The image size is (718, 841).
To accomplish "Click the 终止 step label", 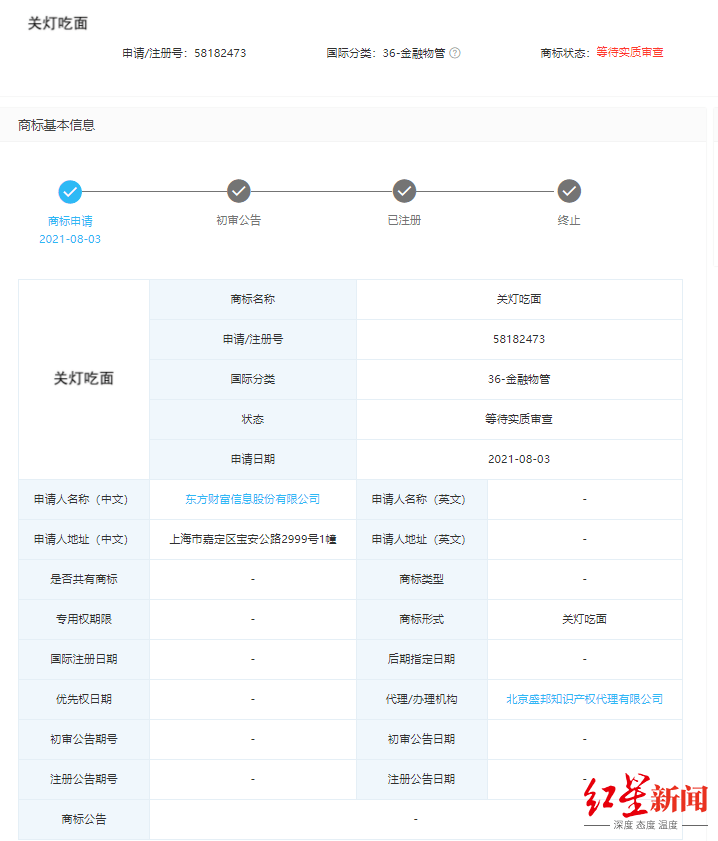I will pos(569,220).
